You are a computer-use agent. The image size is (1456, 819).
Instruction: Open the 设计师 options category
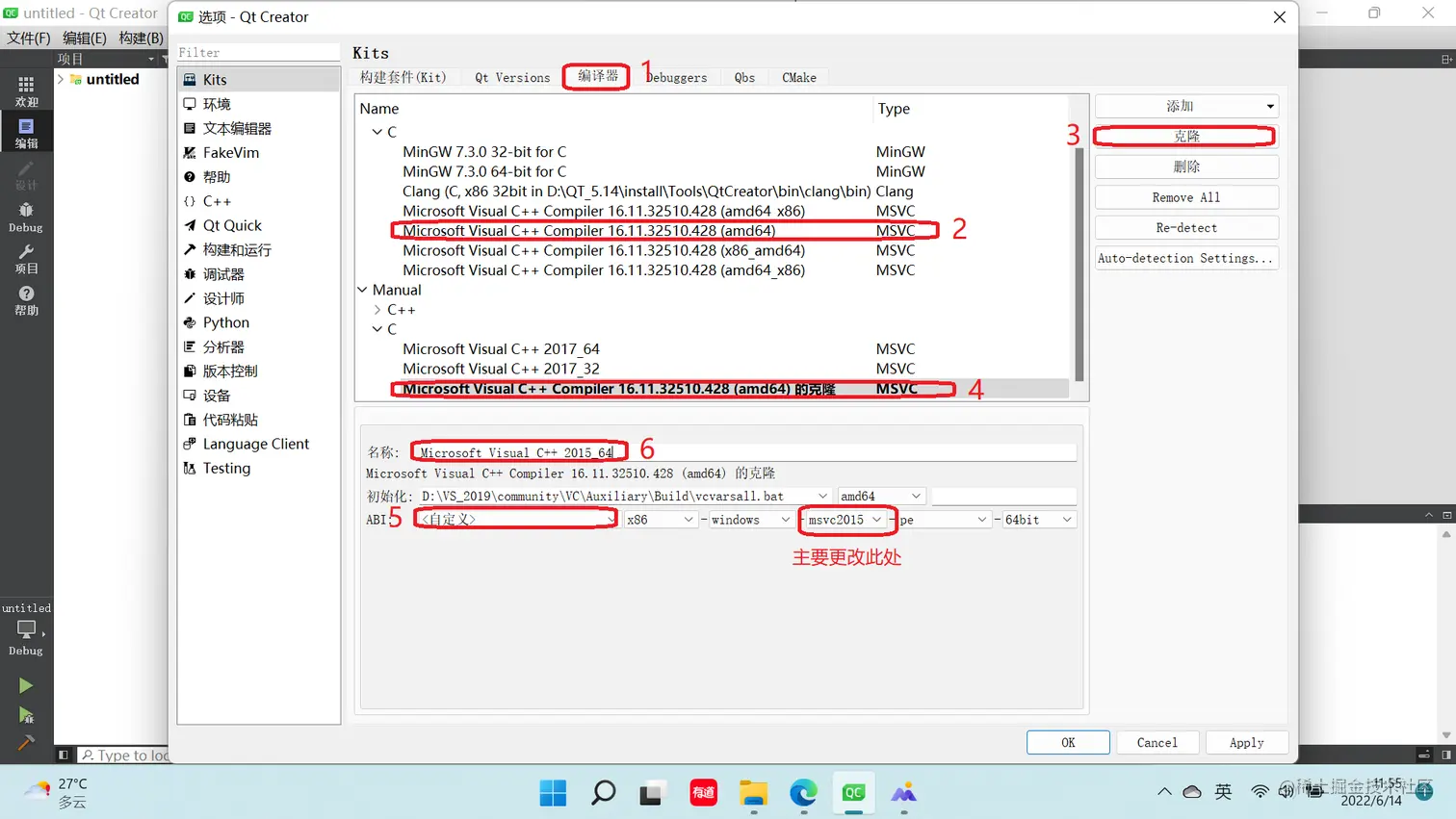(259, 298)
